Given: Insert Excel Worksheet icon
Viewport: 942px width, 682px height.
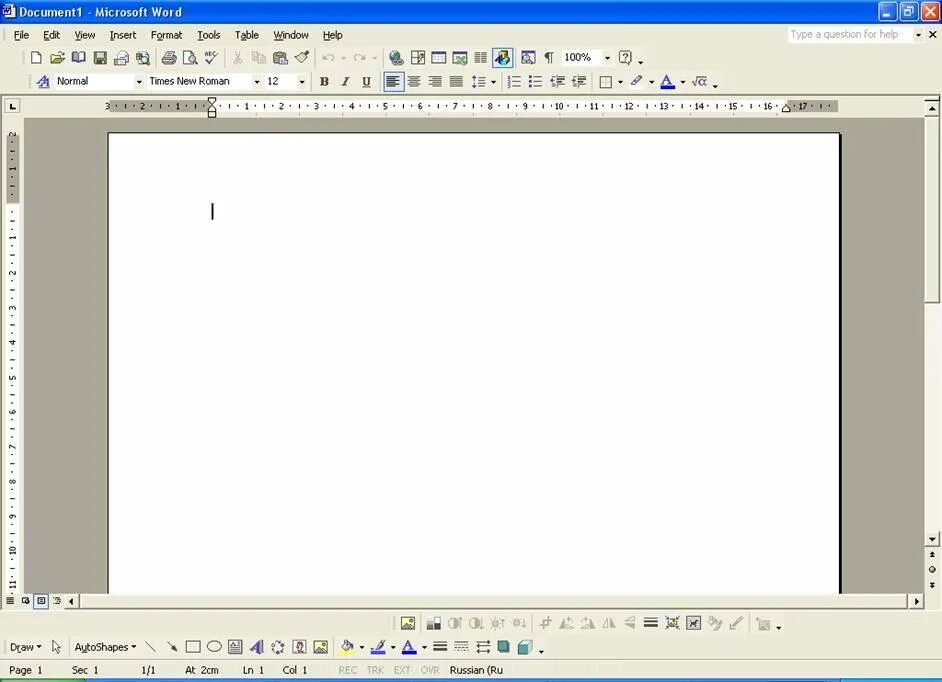Looking at the screenshot, I should point(460,58).
